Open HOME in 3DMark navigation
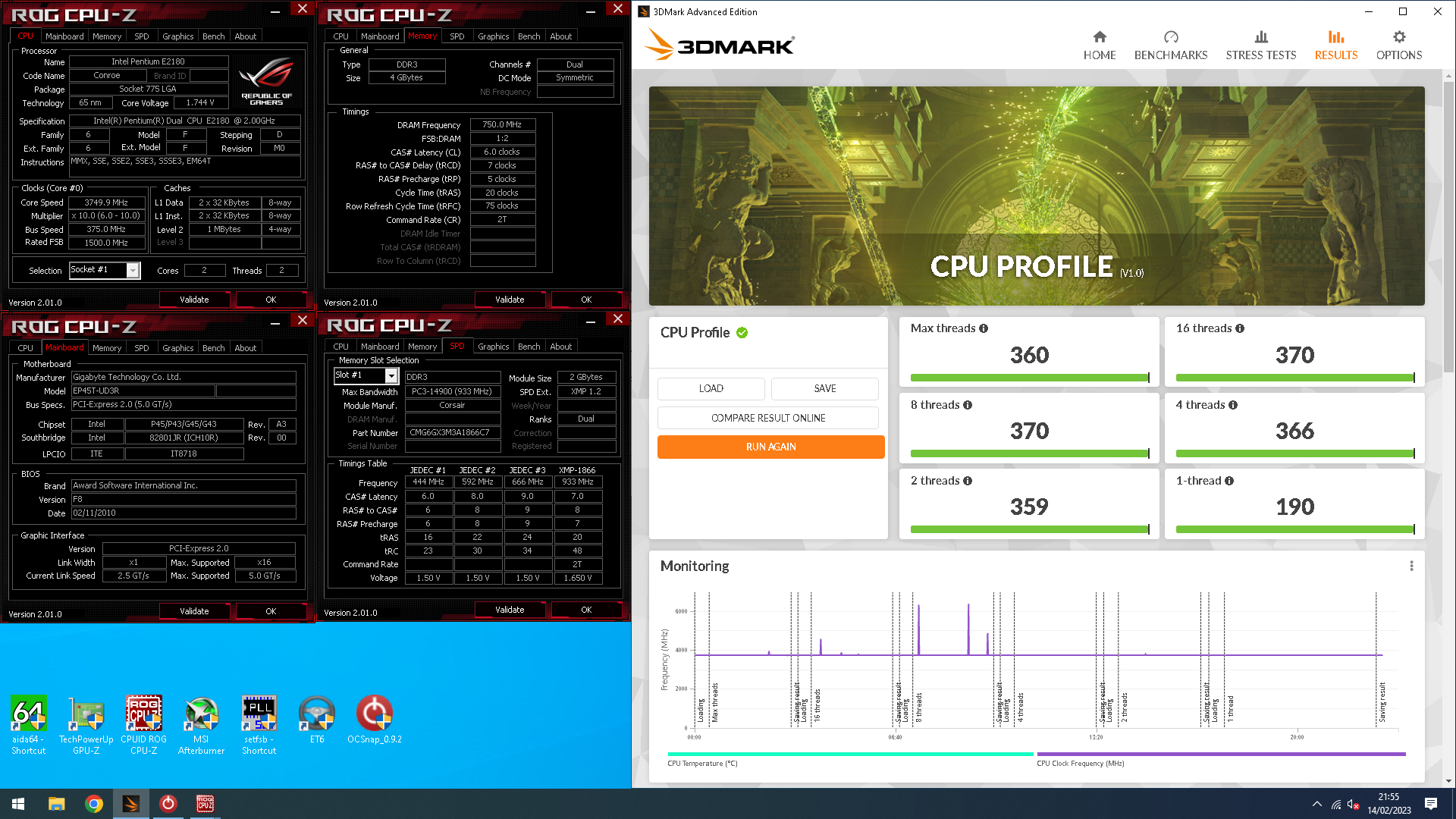 pos(1099,45)
